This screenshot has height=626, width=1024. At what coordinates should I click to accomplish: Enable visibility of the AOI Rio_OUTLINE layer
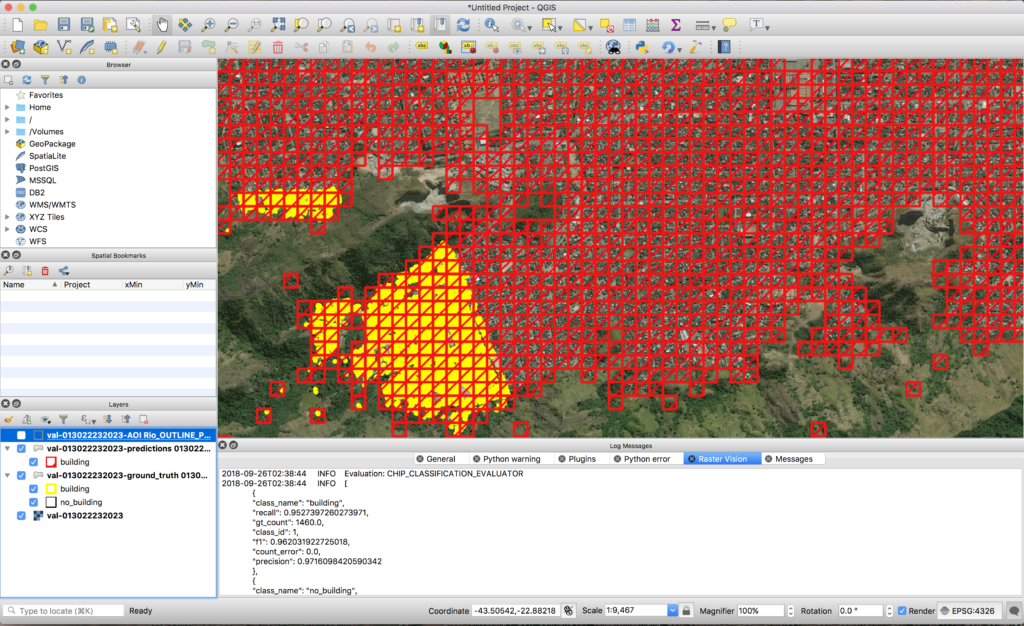click(21, 435)
